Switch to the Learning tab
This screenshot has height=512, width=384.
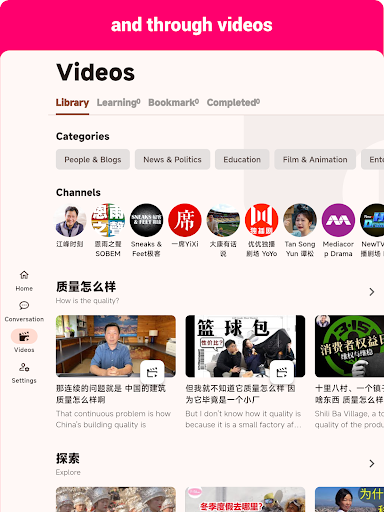pos(118,103)
